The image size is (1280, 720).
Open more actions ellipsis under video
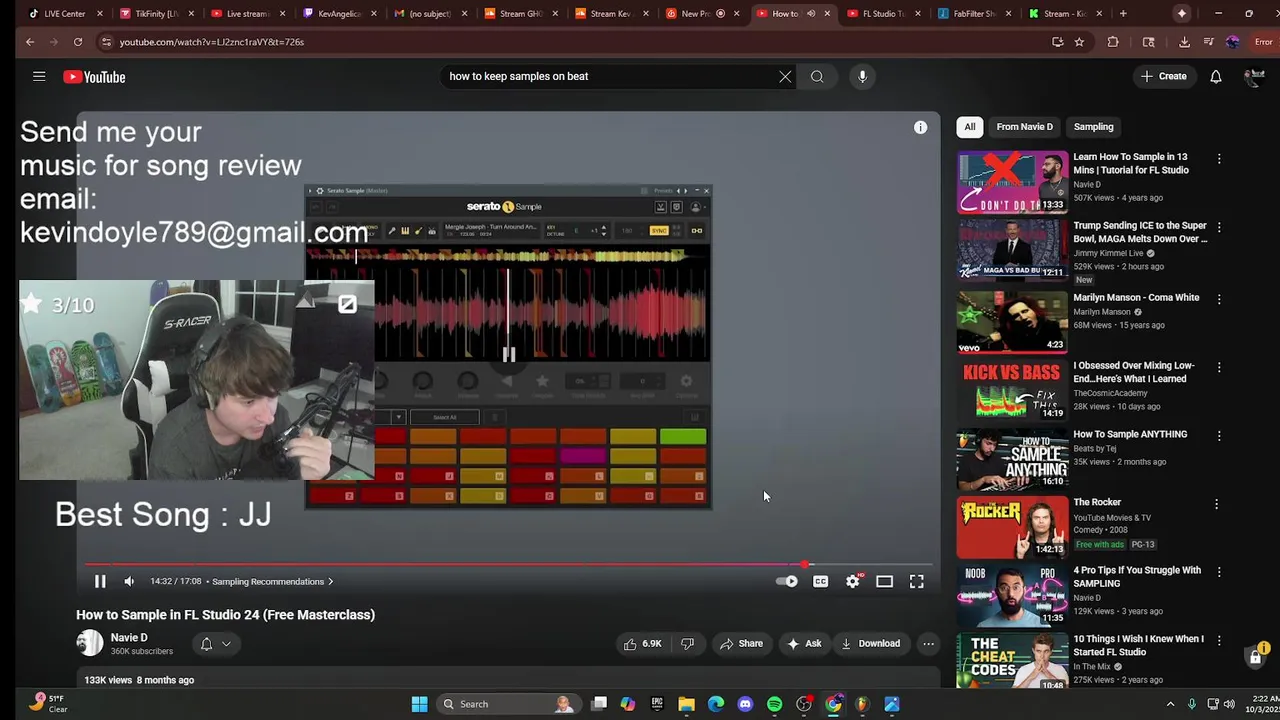(928, 643)
